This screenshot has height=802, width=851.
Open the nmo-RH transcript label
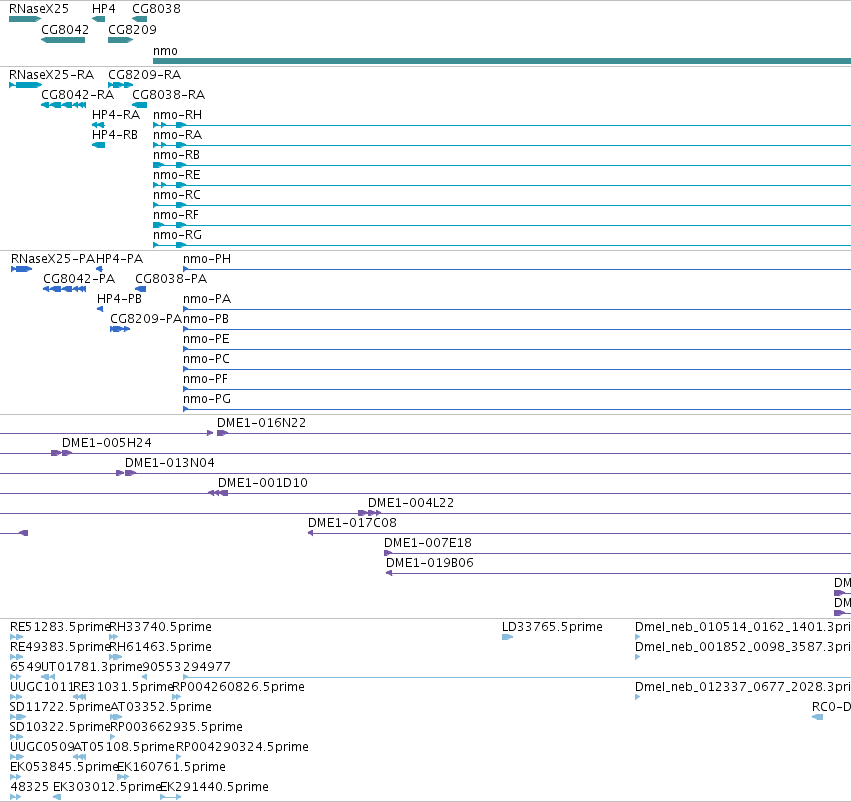[x=177, y=114]
